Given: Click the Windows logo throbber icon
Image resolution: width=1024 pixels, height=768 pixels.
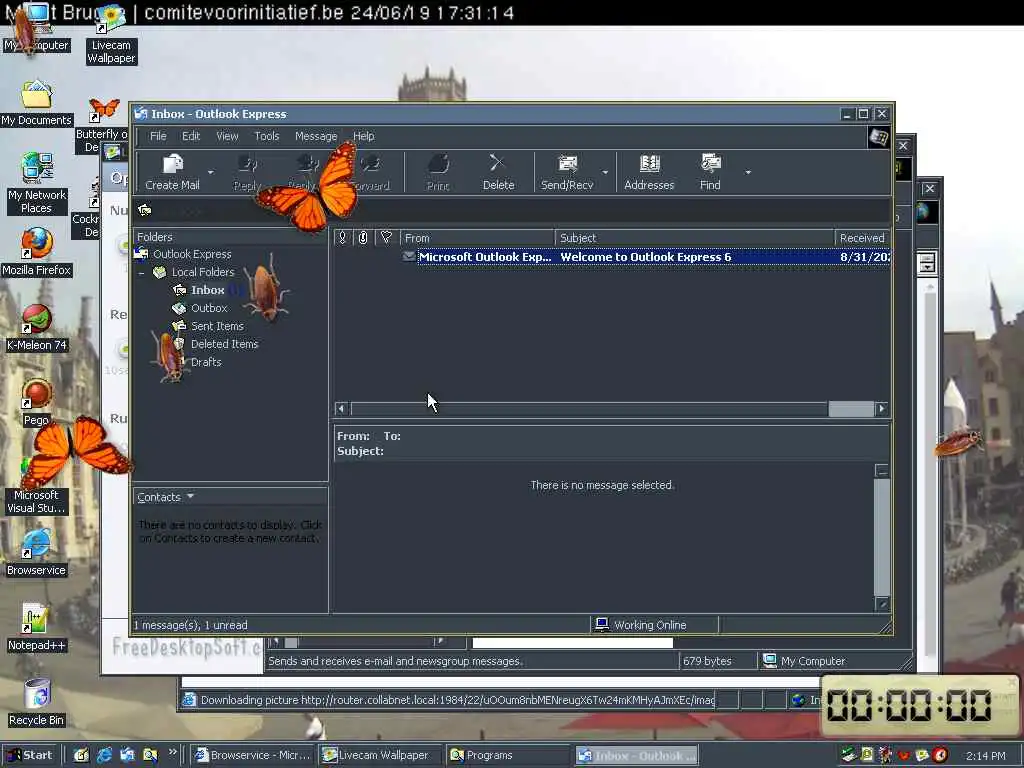Looking at the screenshot, I should click(879, 138).
